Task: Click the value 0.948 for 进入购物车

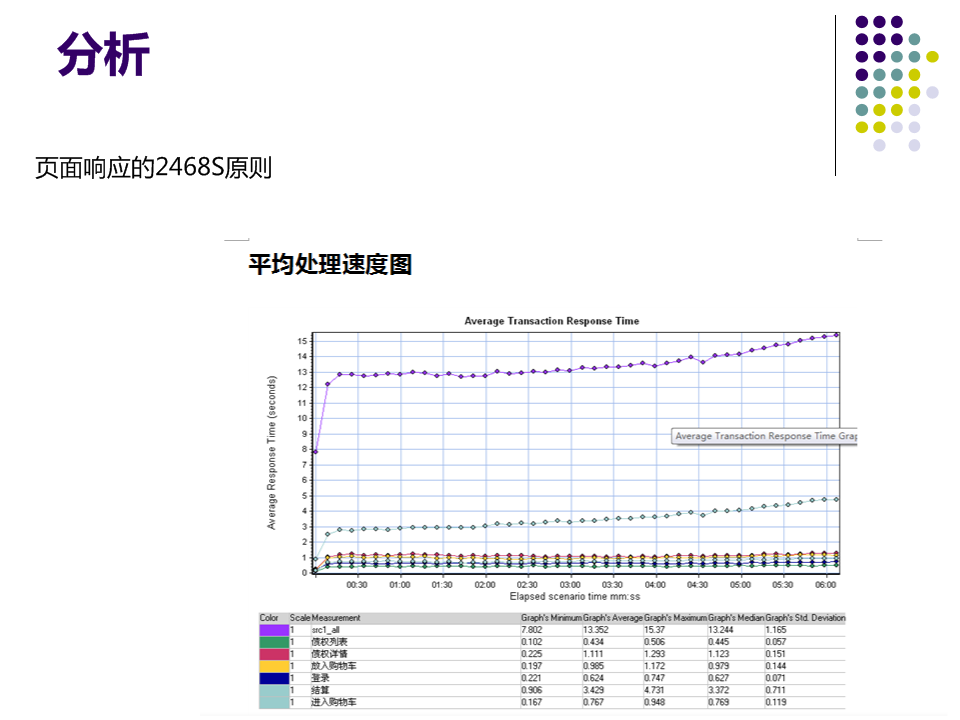Action: pyautogui.click(x=654, y=702)
